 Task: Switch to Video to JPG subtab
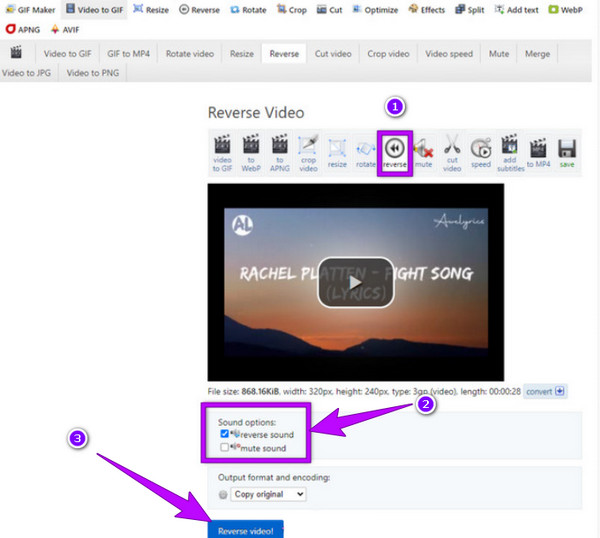pos(26,73)
